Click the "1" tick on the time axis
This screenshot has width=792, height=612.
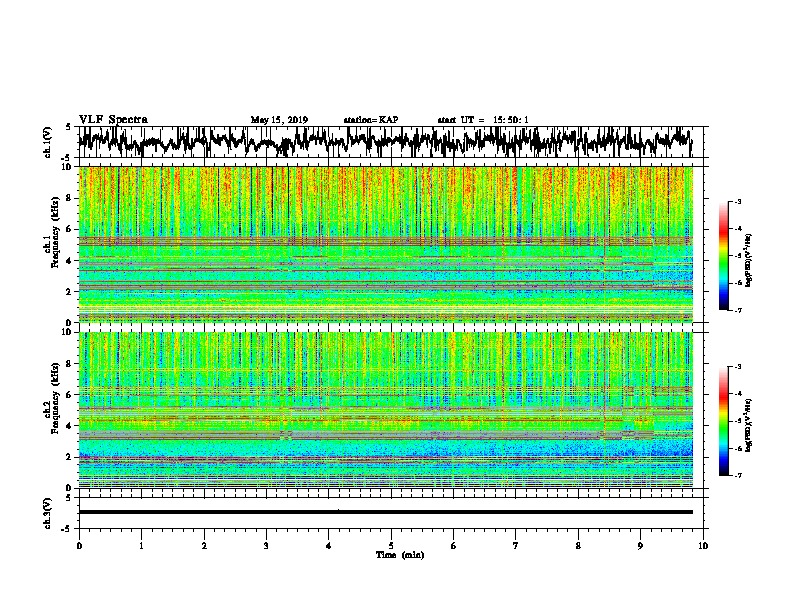[x=141, y=546]
